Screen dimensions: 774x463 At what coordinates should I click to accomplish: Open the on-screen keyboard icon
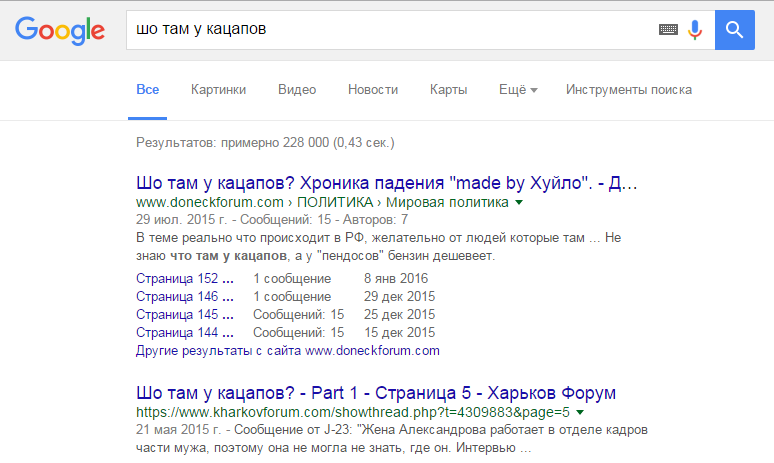pyautogui.click(x=668, y=30)
